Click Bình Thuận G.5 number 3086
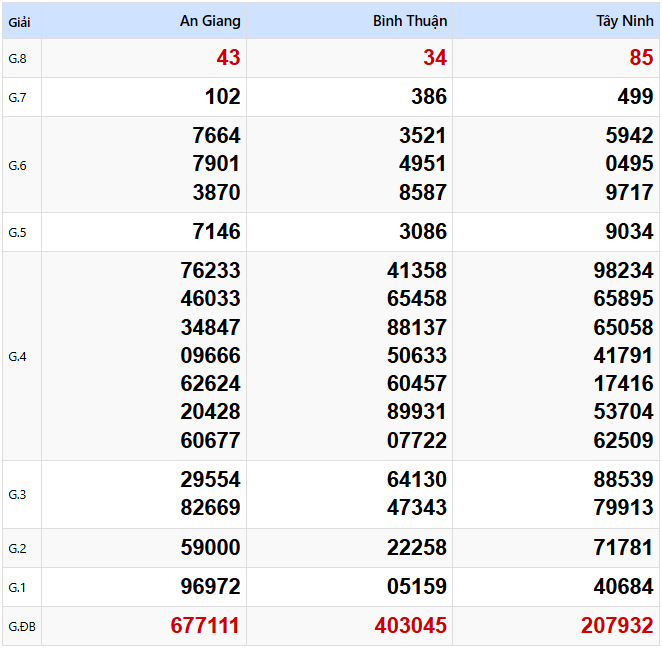Screen dimensions: 662x649 [423, 231]
